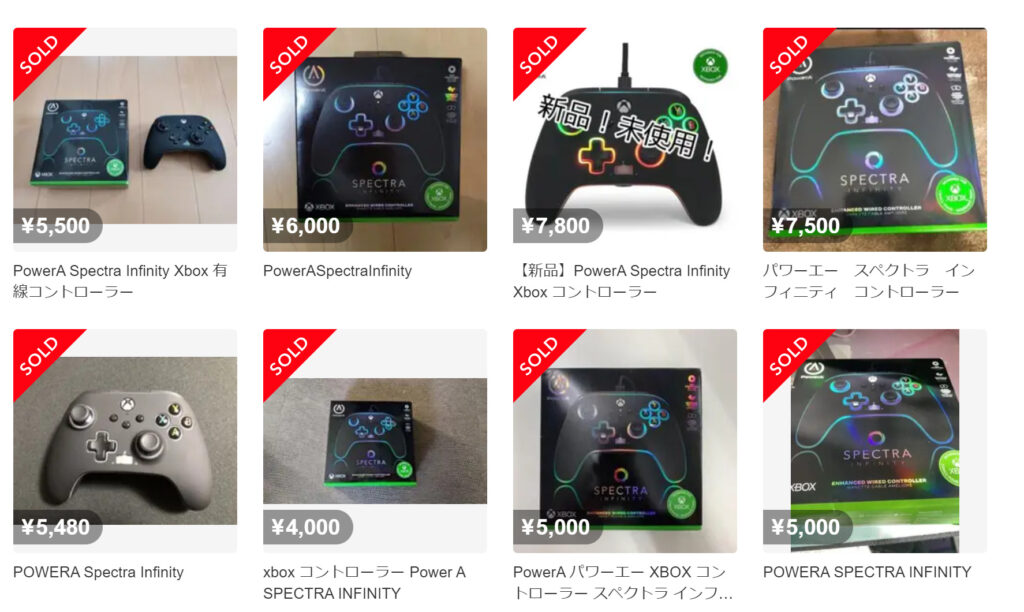Open the ¥5,500 controller with box thumbnail
The image size is (1024, 612).
pyautogui.click(x=125, y=139)
